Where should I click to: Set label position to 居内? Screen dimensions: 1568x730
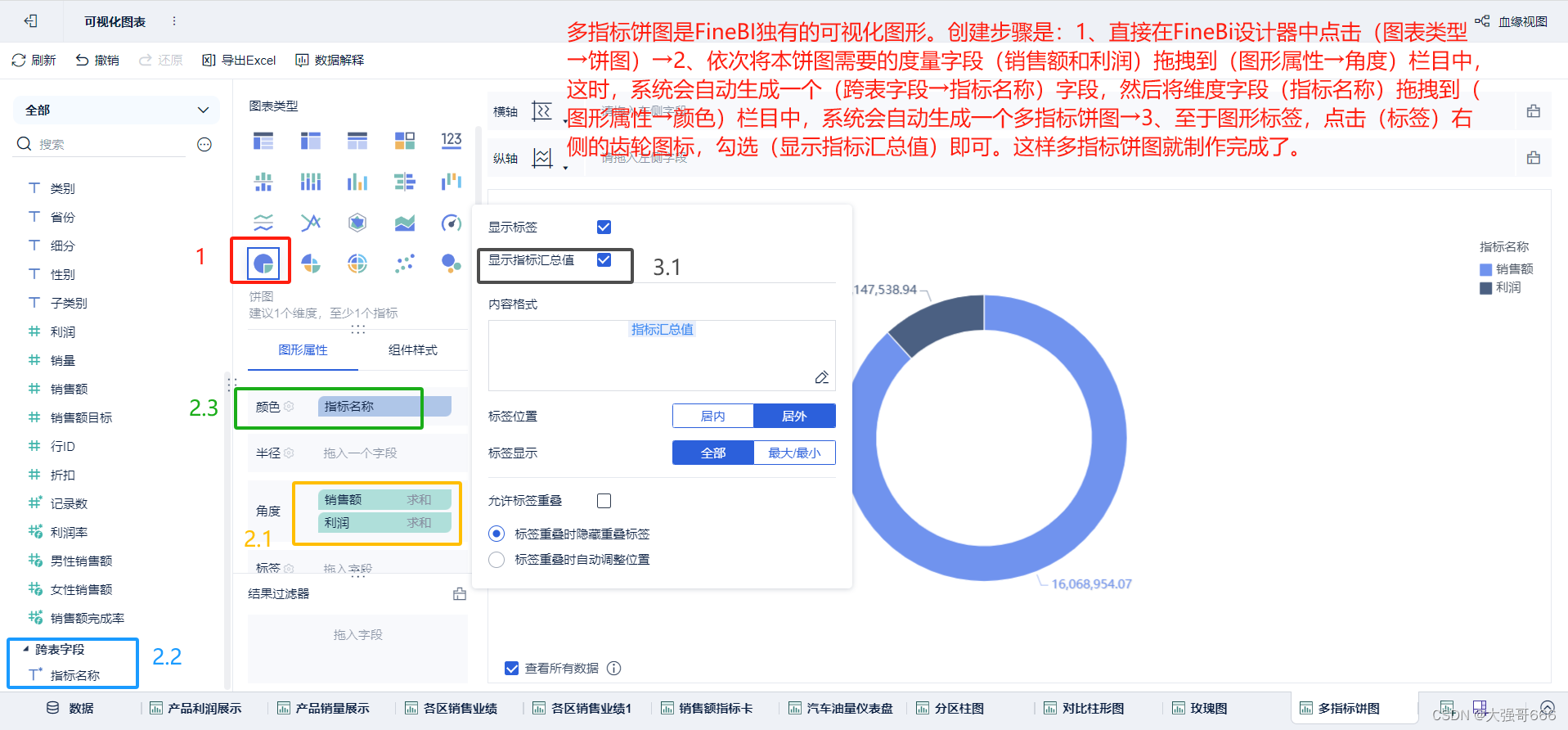point(713,416)
